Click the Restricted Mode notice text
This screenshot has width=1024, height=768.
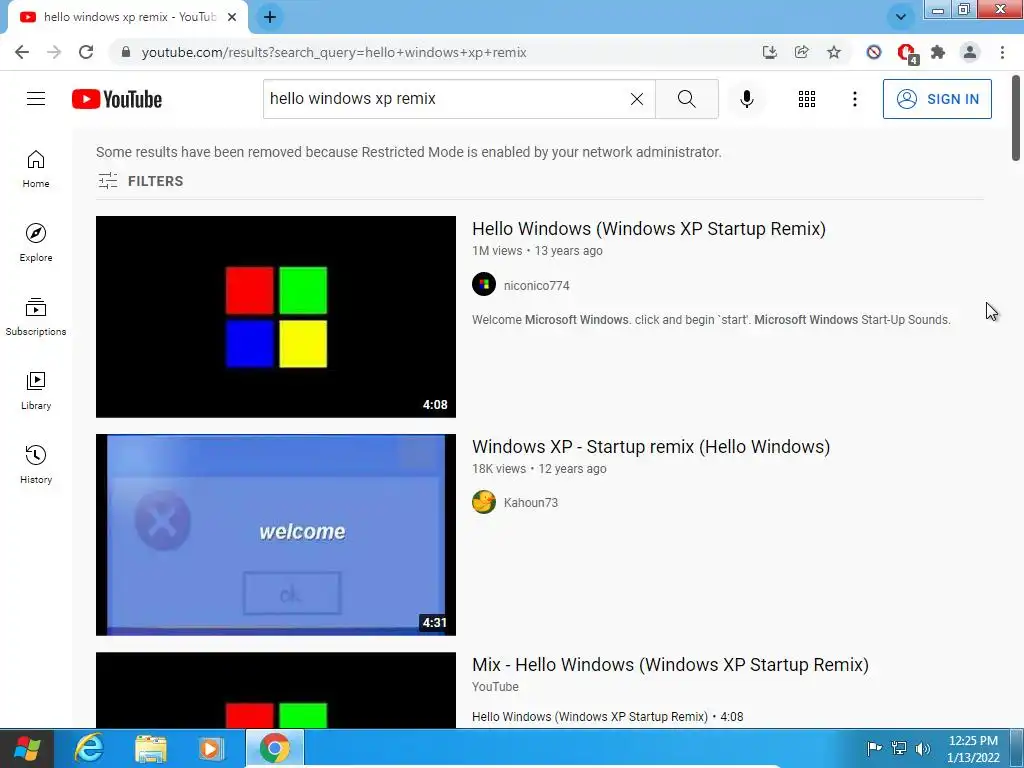coord(409,152)
